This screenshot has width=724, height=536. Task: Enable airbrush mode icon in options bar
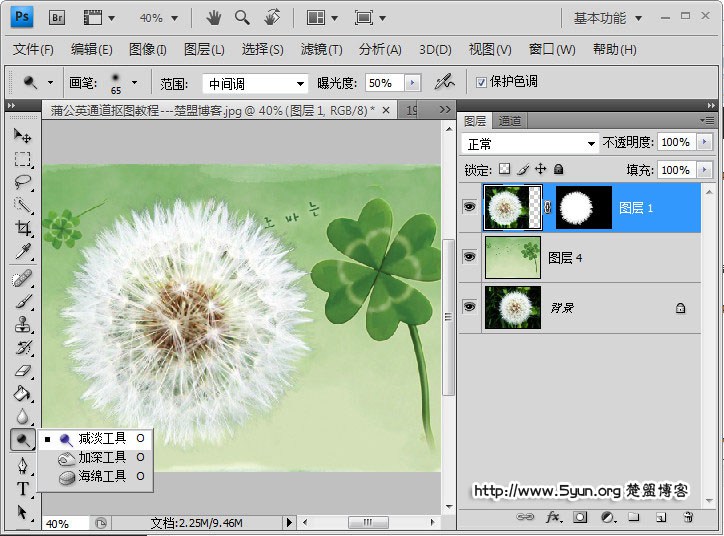[x=445, y=83]
